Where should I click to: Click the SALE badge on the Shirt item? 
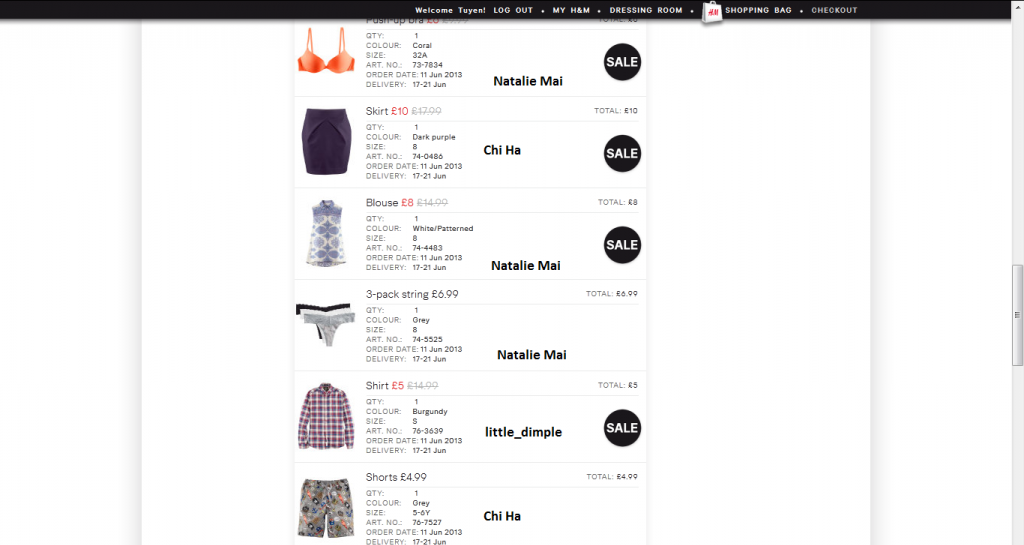tap(622, 428)
